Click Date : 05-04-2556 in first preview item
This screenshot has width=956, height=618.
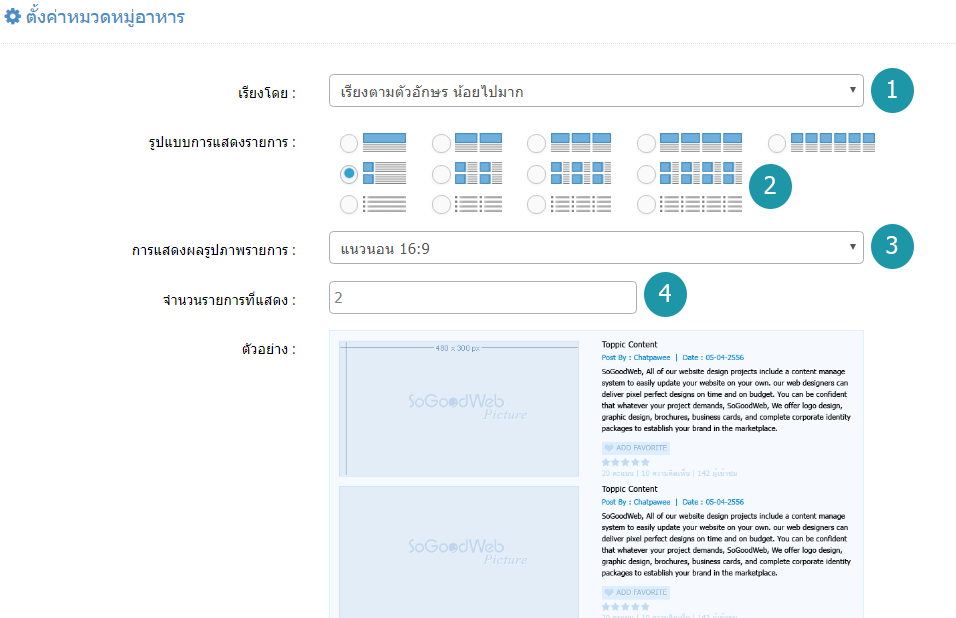[713, 358]
